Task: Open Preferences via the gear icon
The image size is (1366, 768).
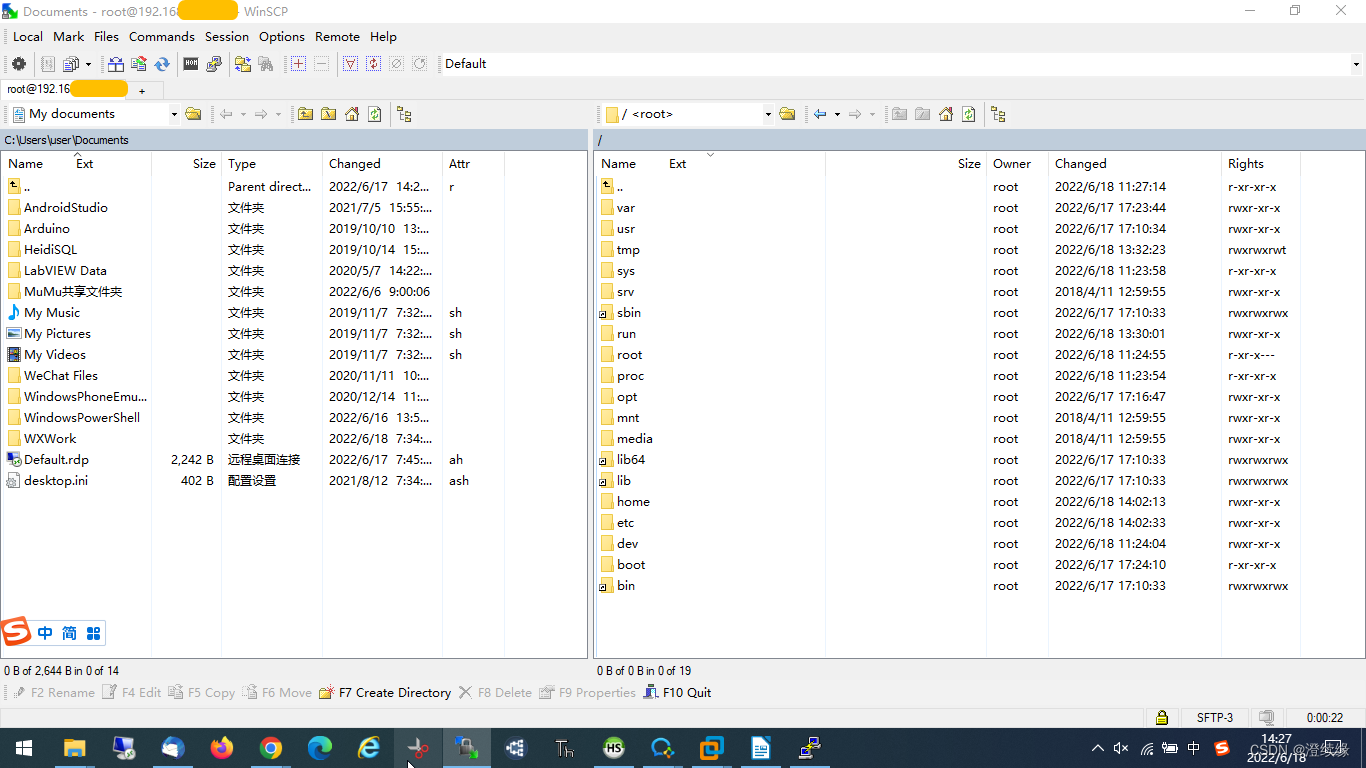Action: pyautogui.click(x=18, y=64)
